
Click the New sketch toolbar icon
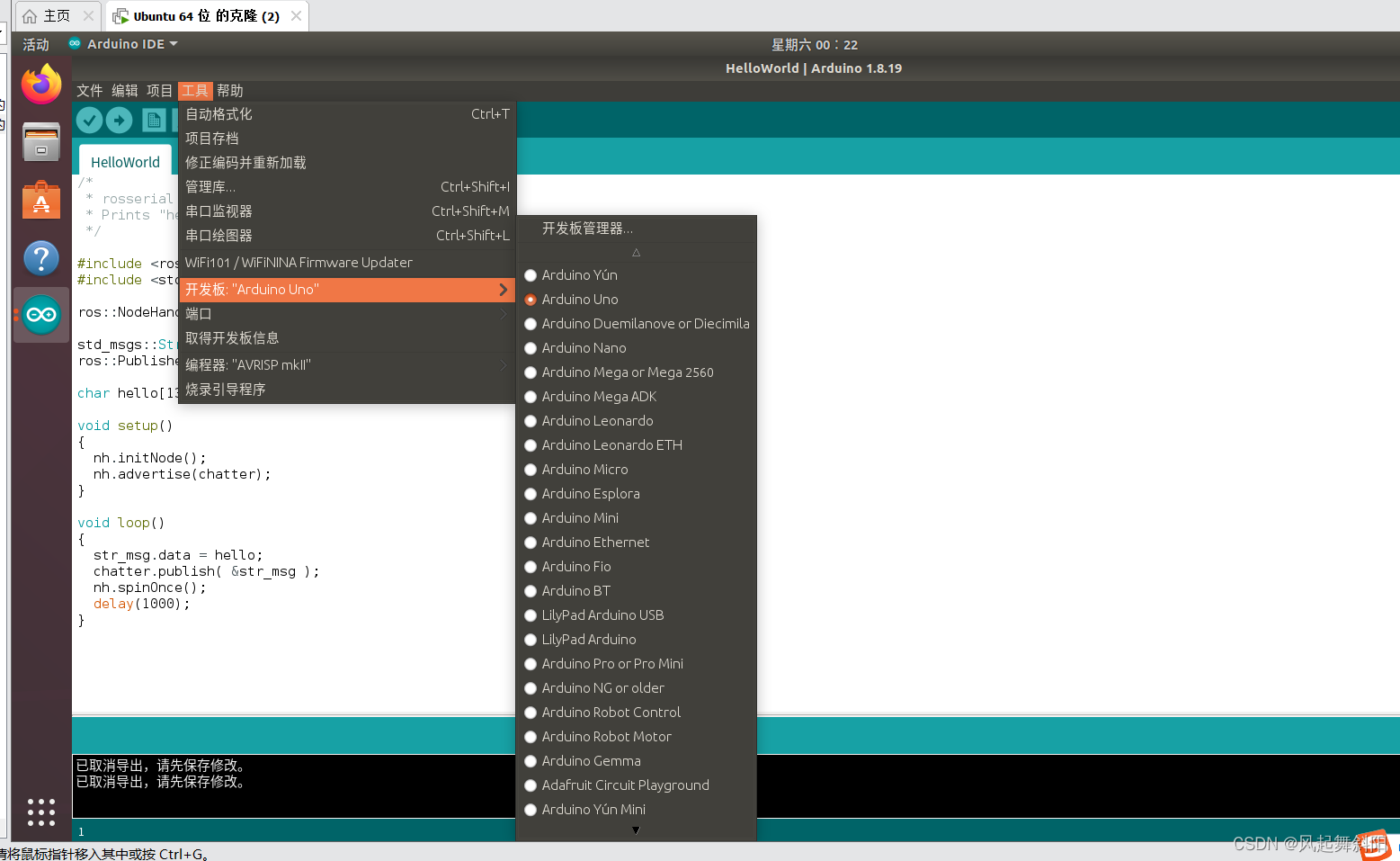pyautogui.click(x=154, y=120)
